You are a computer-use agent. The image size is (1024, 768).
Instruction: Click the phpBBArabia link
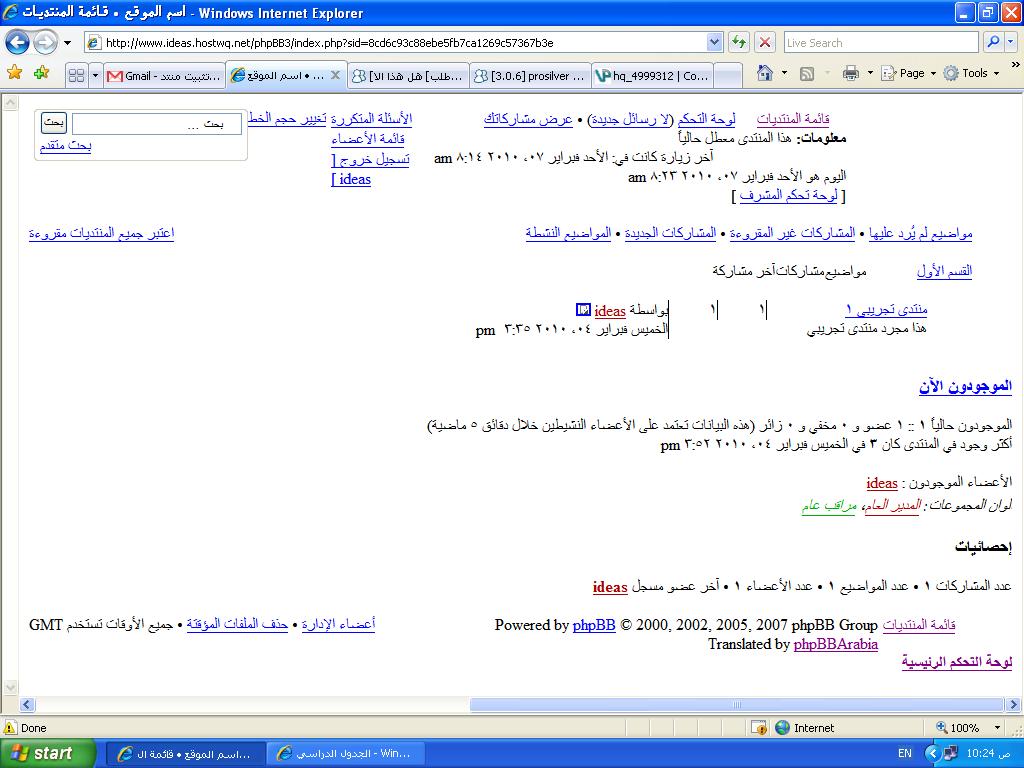tap(835, 644)
